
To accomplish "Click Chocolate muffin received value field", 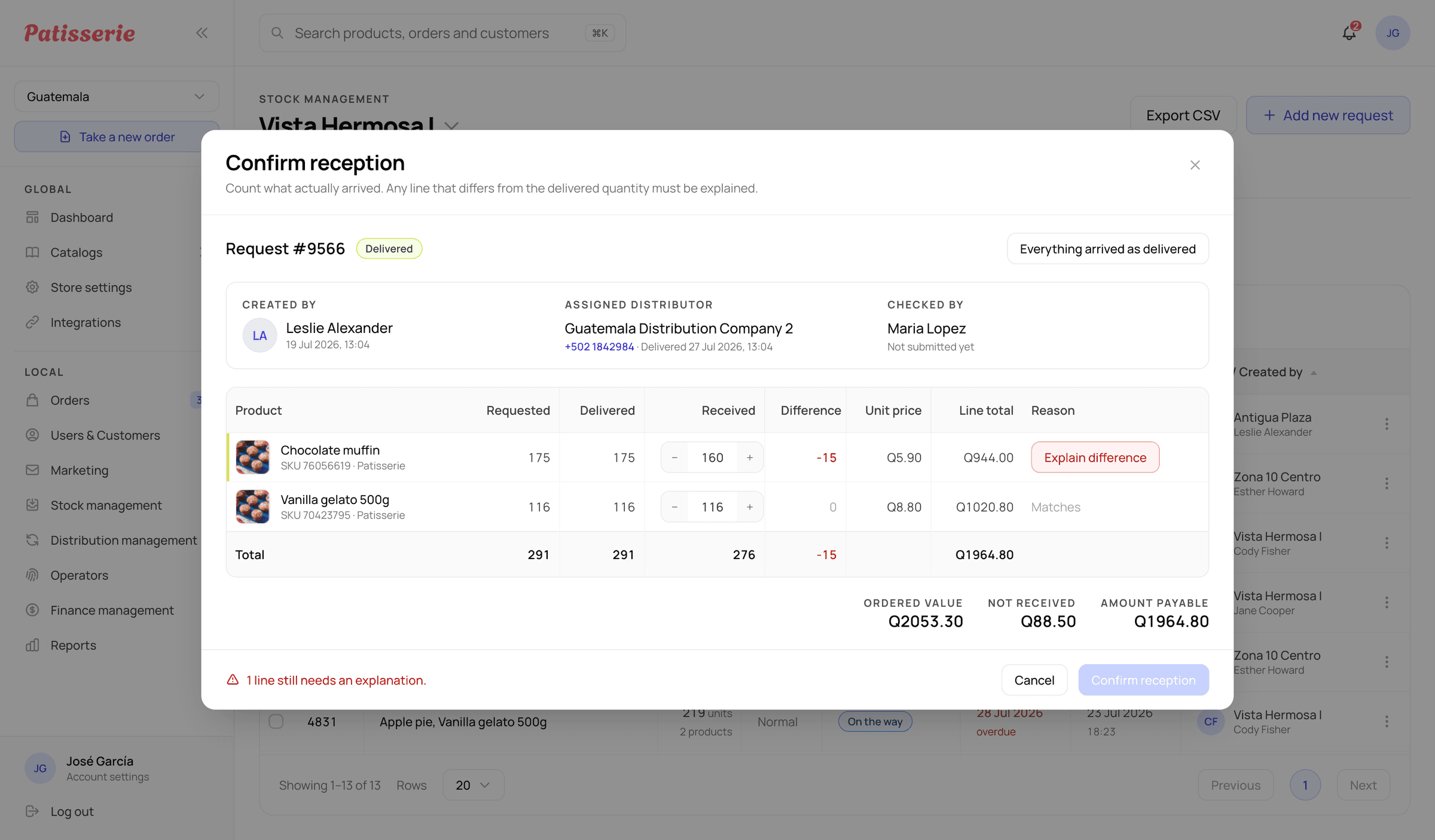I will pyautogui.click(x=712, y=457).
